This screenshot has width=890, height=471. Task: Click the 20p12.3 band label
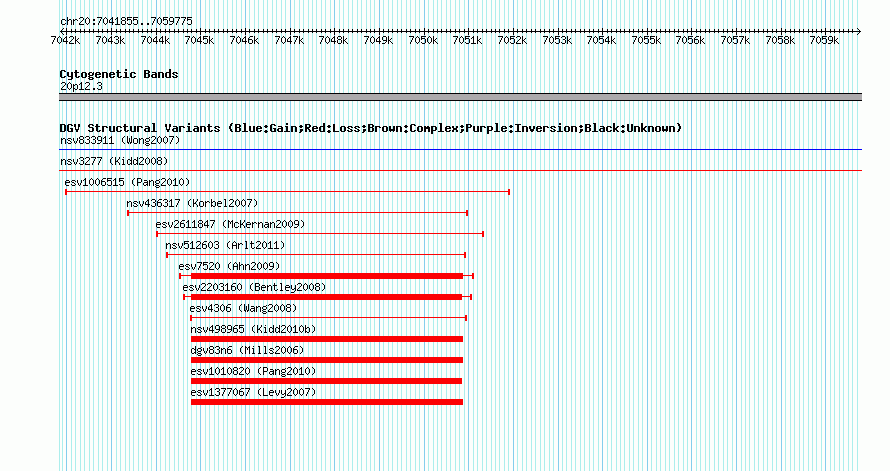81,86
